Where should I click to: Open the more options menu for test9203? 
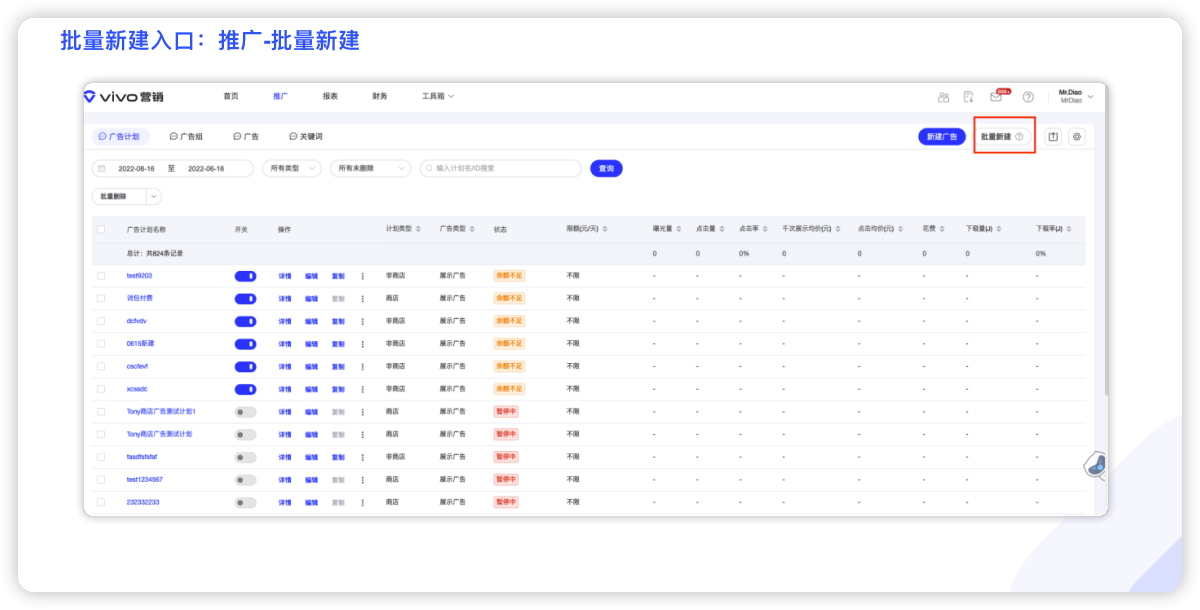click(x=362, y=276)
